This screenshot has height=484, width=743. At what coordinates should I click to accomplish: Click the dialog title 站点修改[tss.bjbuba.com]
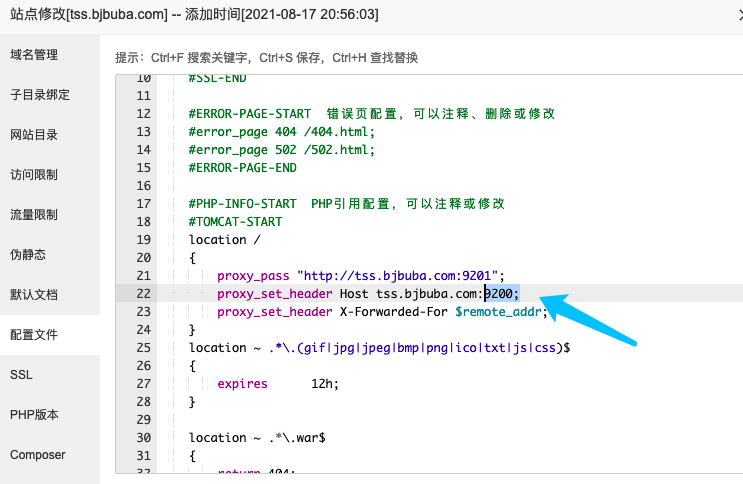[x=89, y=14]
